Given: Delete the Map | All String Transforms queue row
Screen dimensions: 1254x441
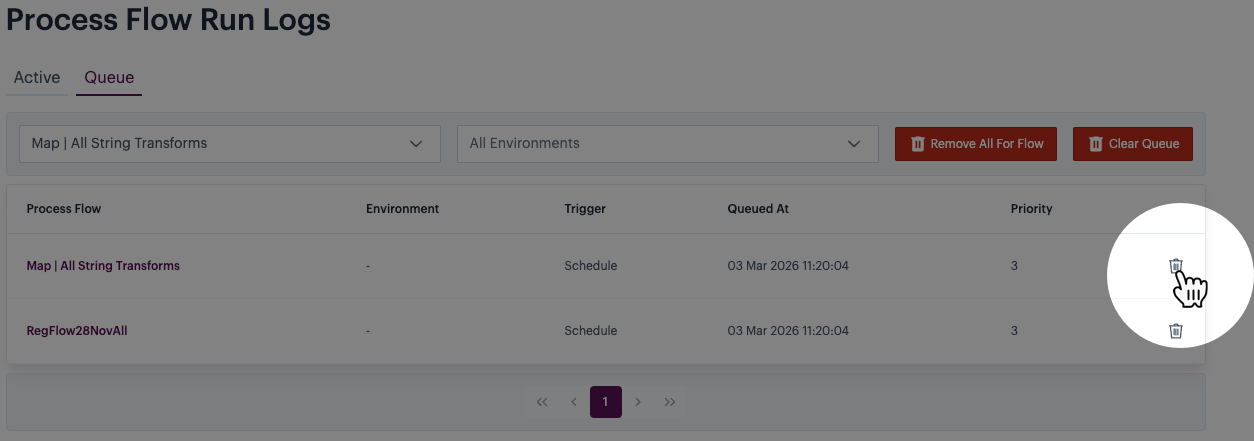Looking at the screenshot, I should tap(1176, 266).
